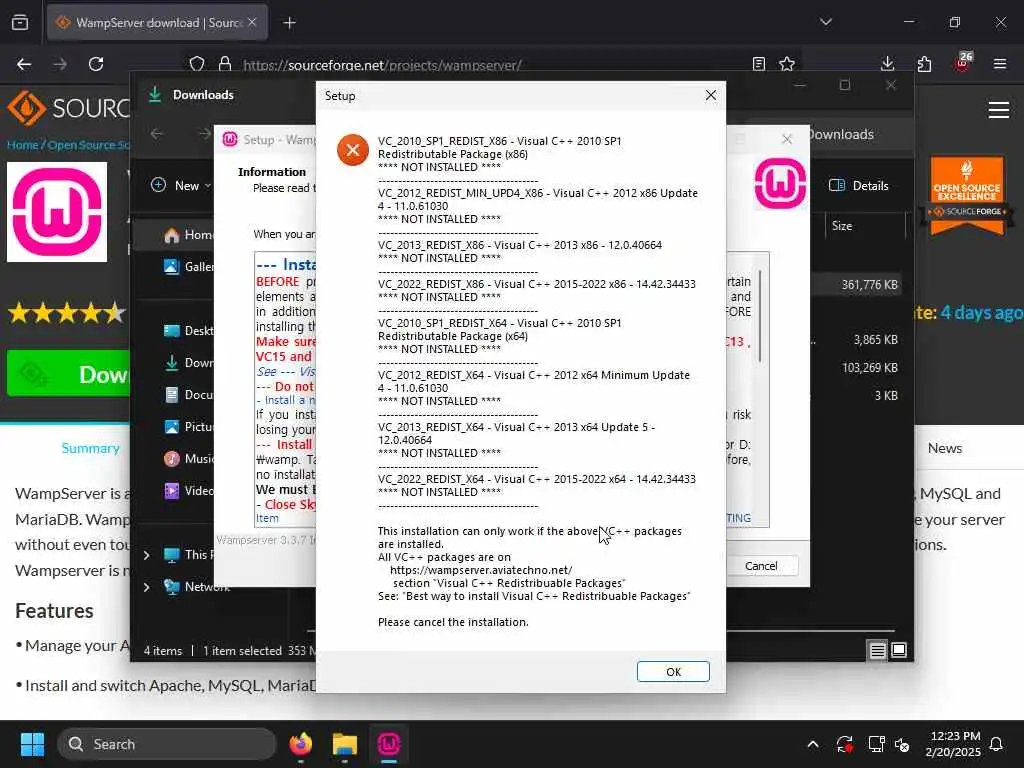Switch to the Summary tab on SourceForge
This screenshot has width=1024, height=768.
(90, 448)
